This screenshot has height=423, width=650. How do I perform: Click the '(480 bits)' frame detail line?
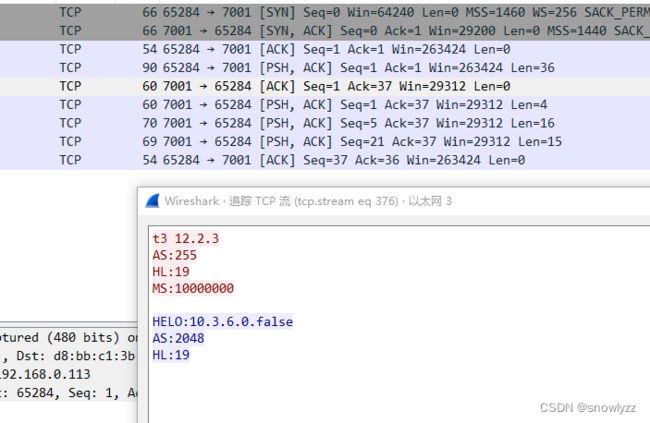point(69,338)
